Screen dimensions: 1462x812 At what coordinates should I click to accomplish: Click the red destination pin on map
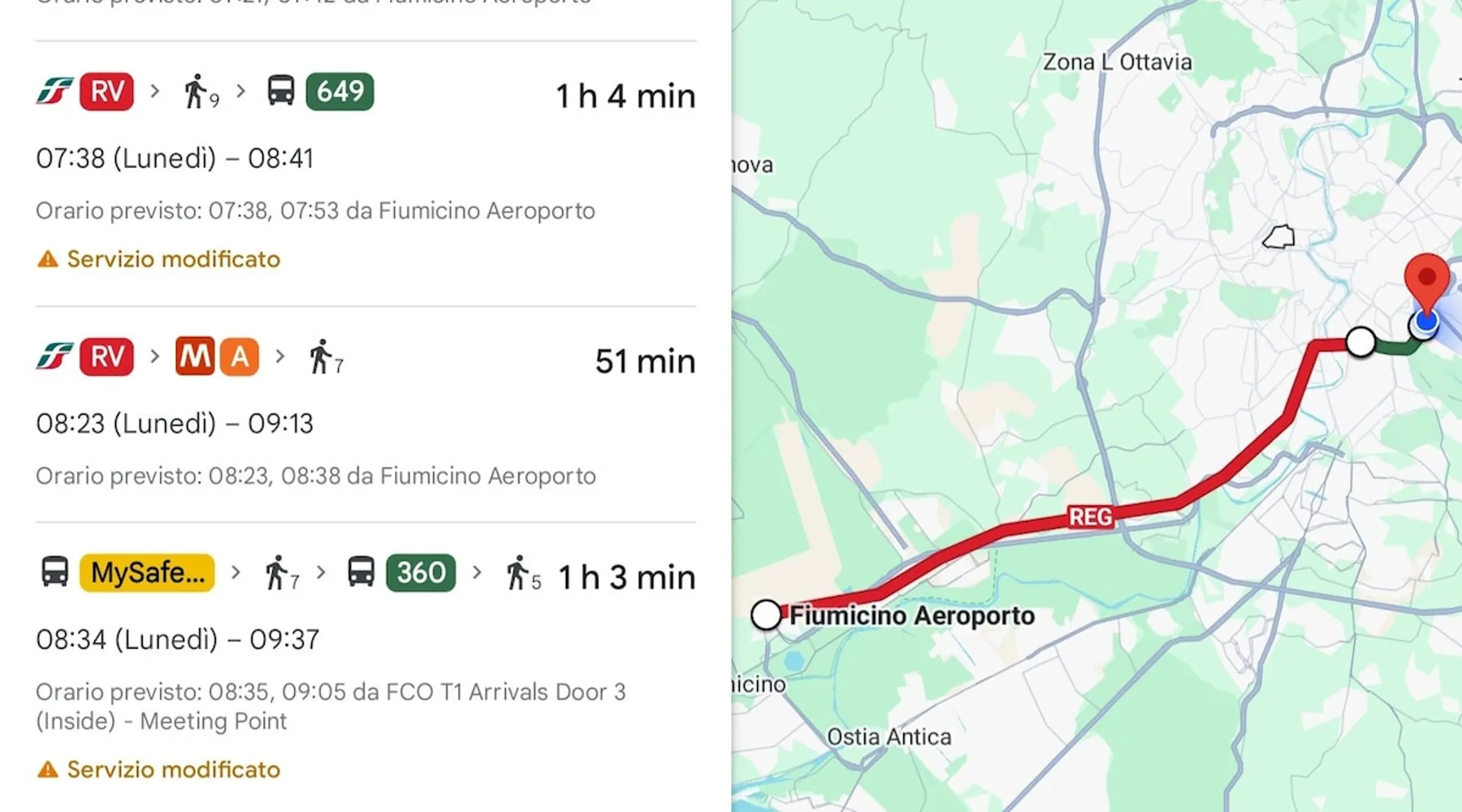click(1426, 279)
